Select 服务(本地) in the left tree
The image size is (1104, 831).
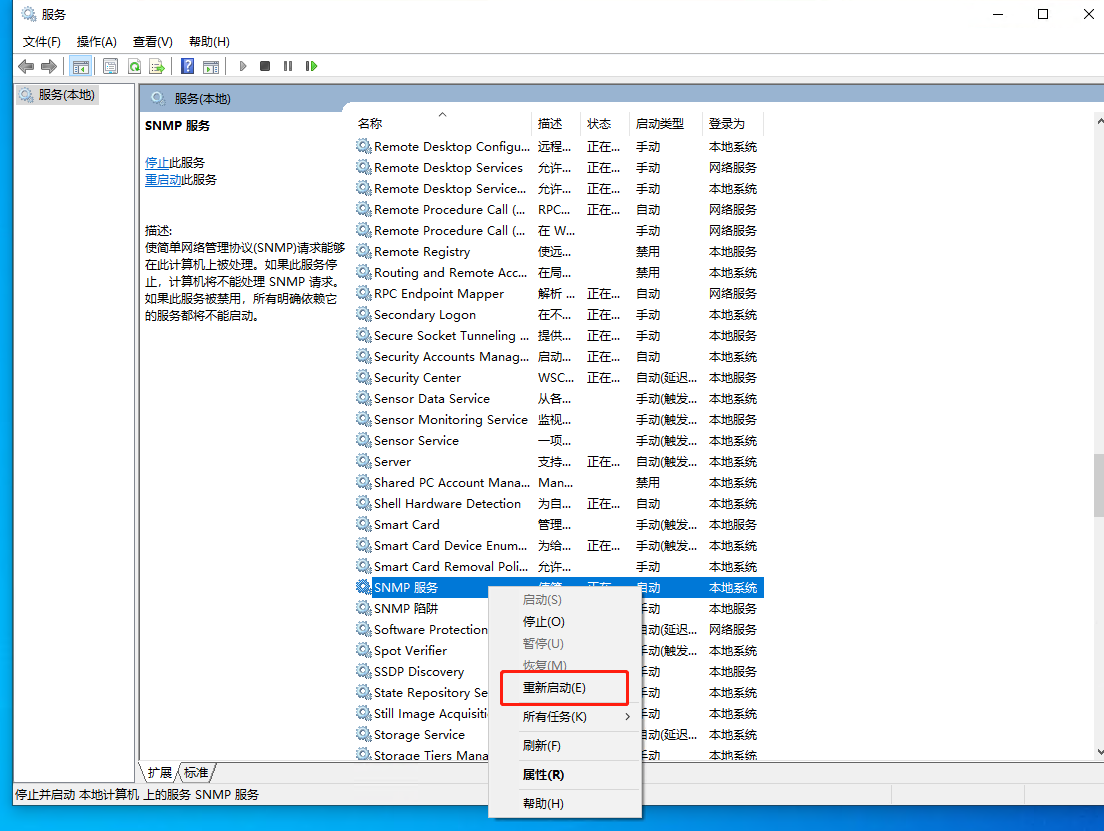coord(66,94)
